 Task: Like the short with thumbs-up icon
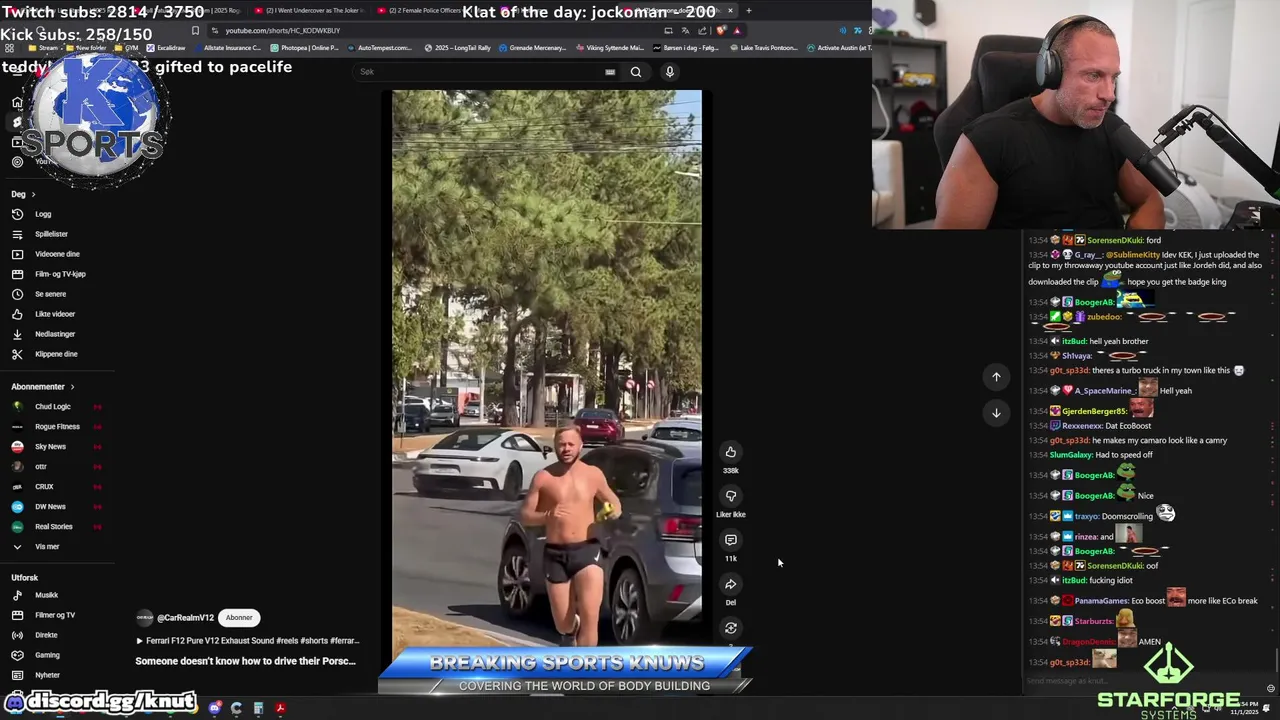[x=731, y=452]
